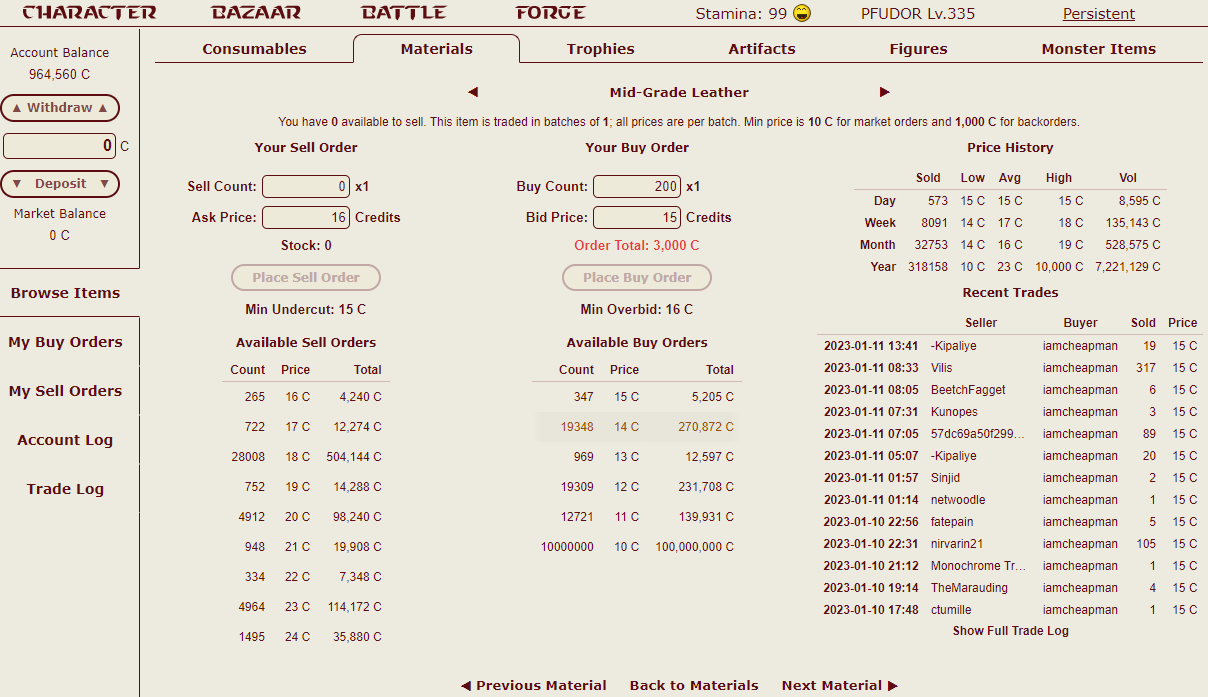Click seller netwoodle in recent trades
Image resolution: width=1208 pixels, height=697 pixels.
coord(958,500)
